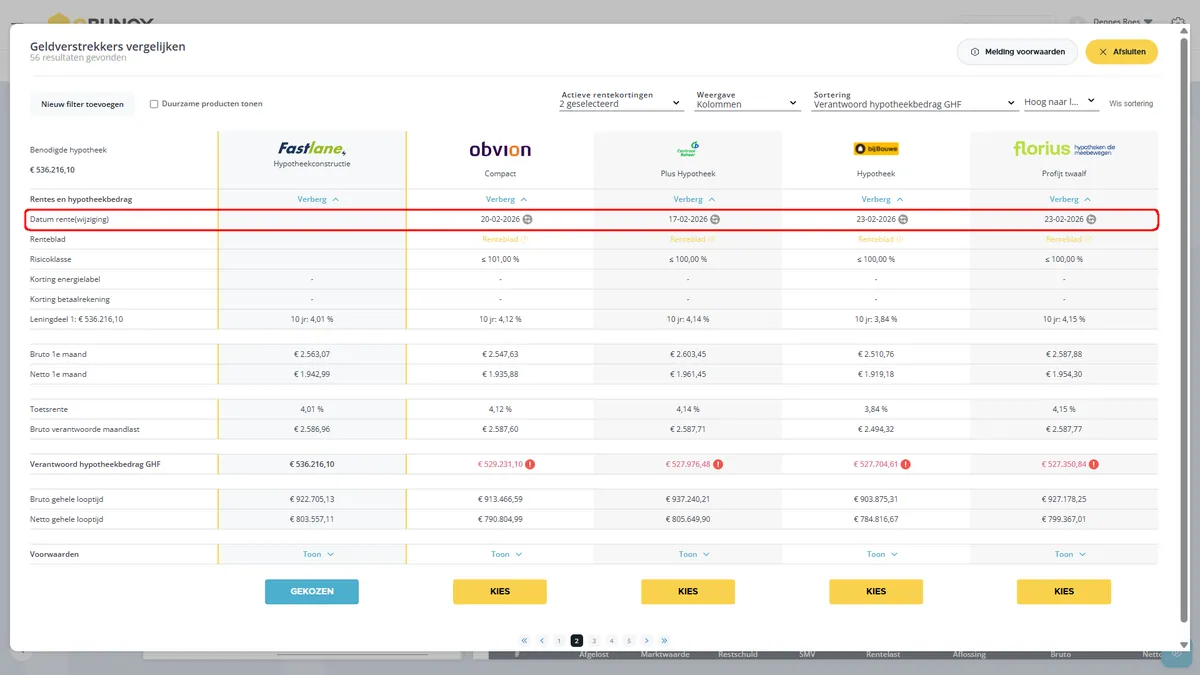Open the Weergave dropdown showing Kolommen
This screenshot has height=675, width=1200.
748,100
